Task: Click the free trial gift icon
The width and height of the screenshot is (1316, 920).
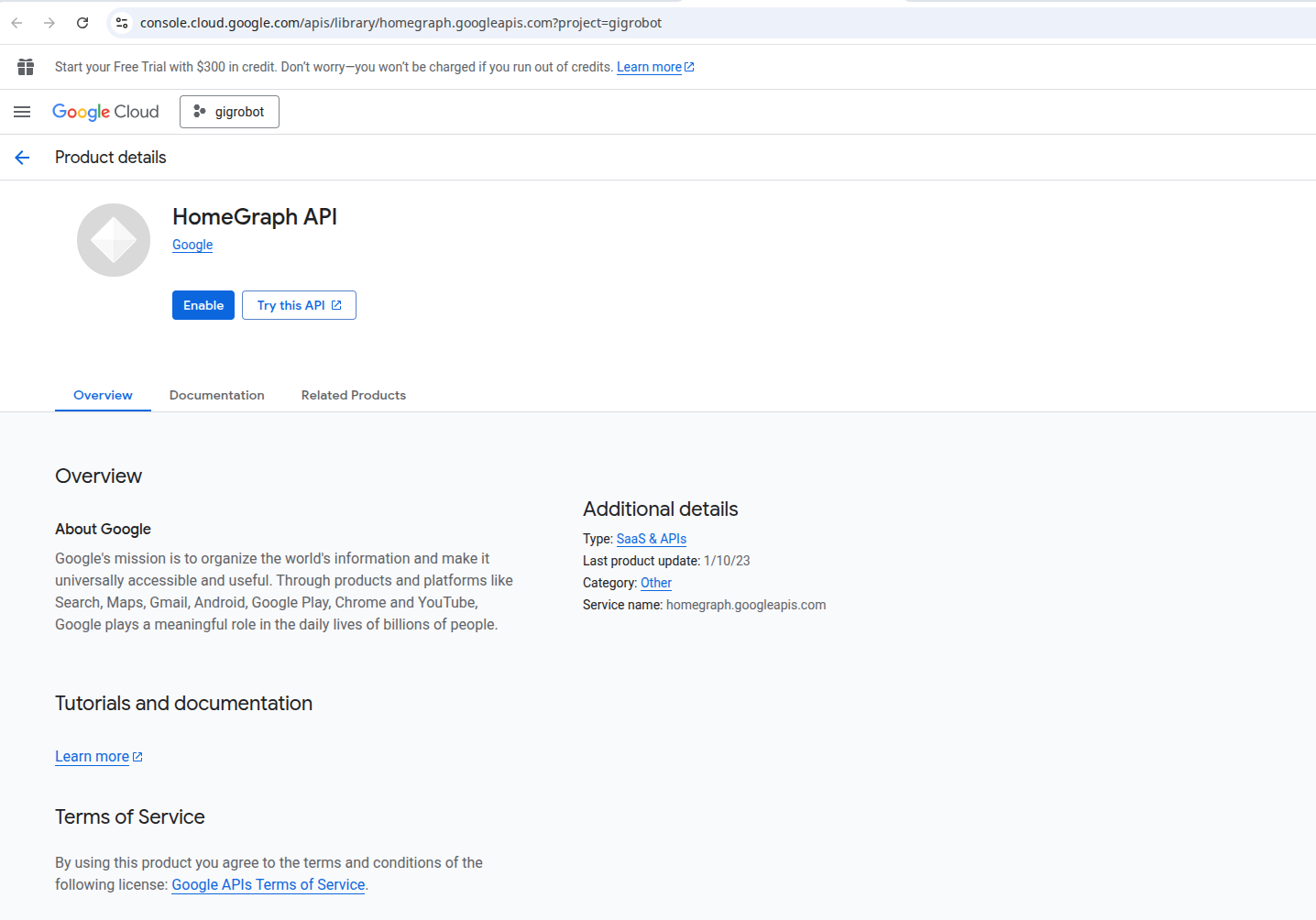Action: pyautogui.click(x=26, y=67)
